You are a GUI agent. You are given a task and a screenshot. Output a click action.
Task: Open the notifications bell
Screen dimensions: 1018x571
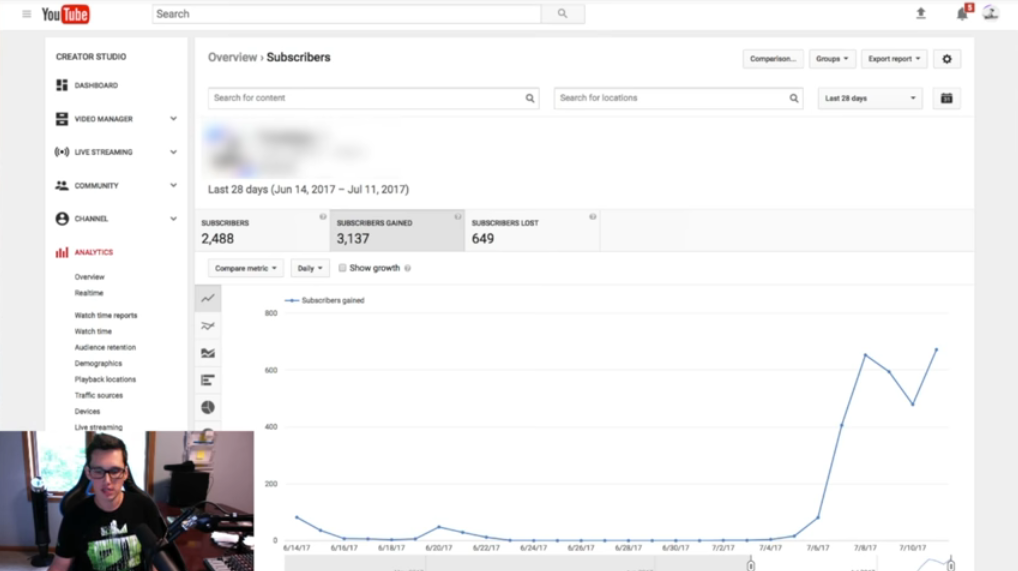(962, 14)
